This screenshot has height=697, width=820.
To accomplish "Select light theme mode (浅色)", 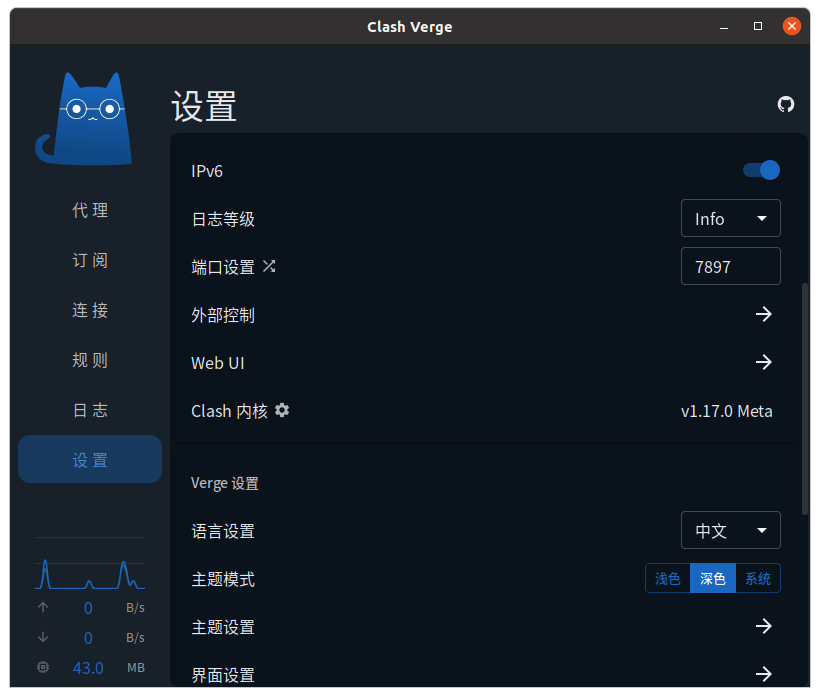I will coord(668,578).
